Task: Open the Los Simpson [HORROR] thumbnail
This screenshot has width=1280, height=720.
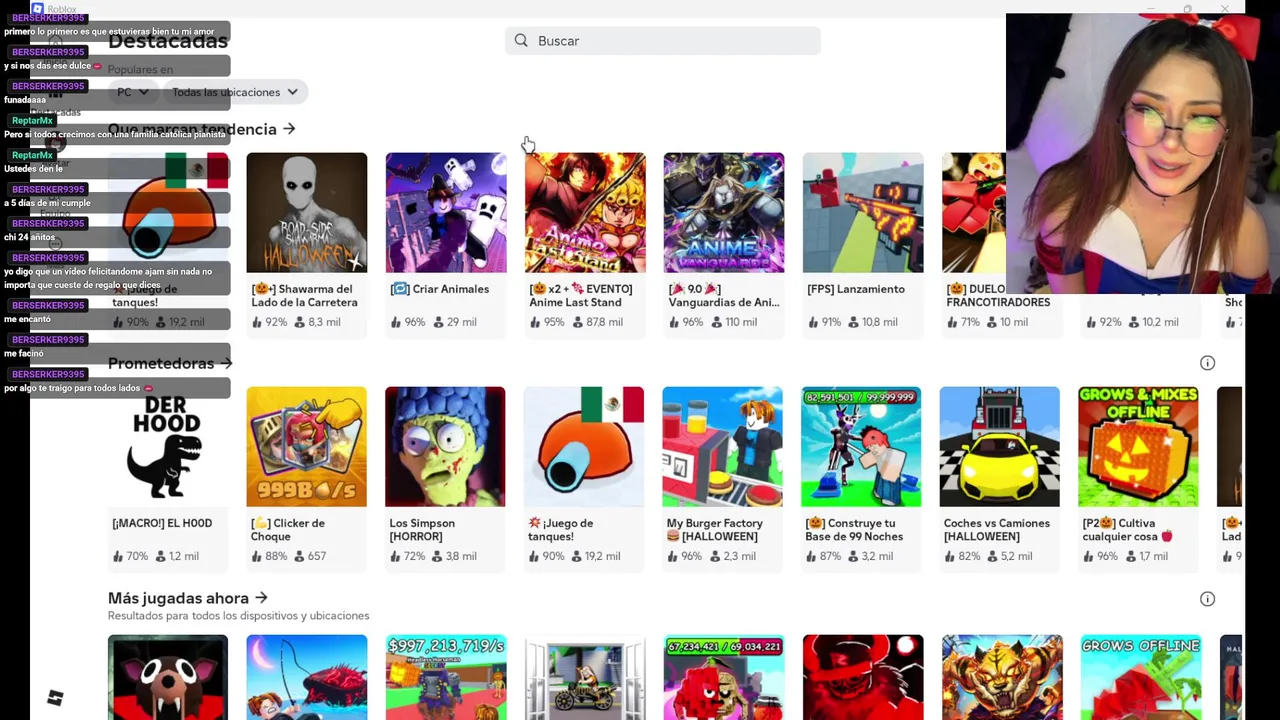Action: (445, 447)
